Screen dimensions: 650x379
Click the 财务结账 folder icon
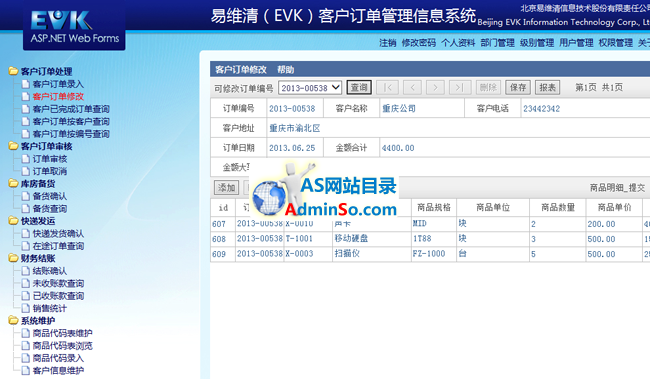(13, 258)
